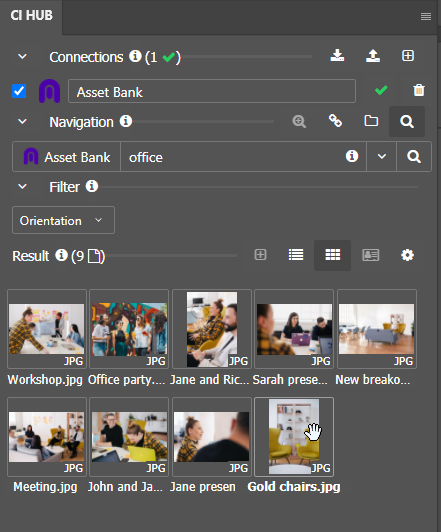Screen dimensions: 441x532
Task: Uncheck the Asset Bank connection checkbox
Action: click(19, 91)
